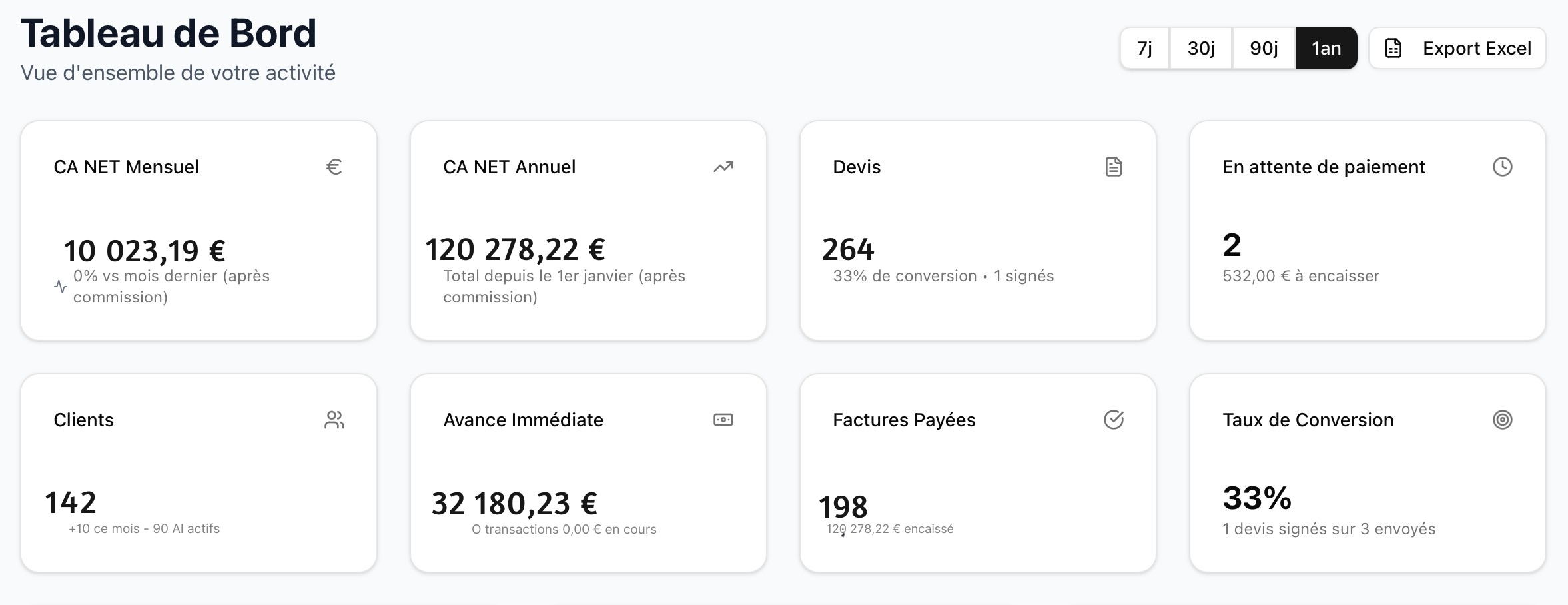Click the euro icon on CA NET Mensuel
This screenshot has height=605, width=1568.
334,167
